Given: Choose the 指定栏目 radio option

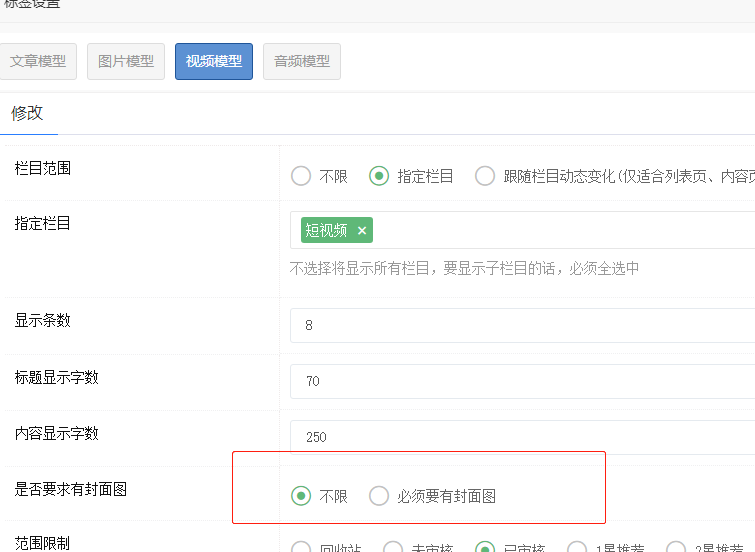Looking at the screenshot, I should [379, 176].
